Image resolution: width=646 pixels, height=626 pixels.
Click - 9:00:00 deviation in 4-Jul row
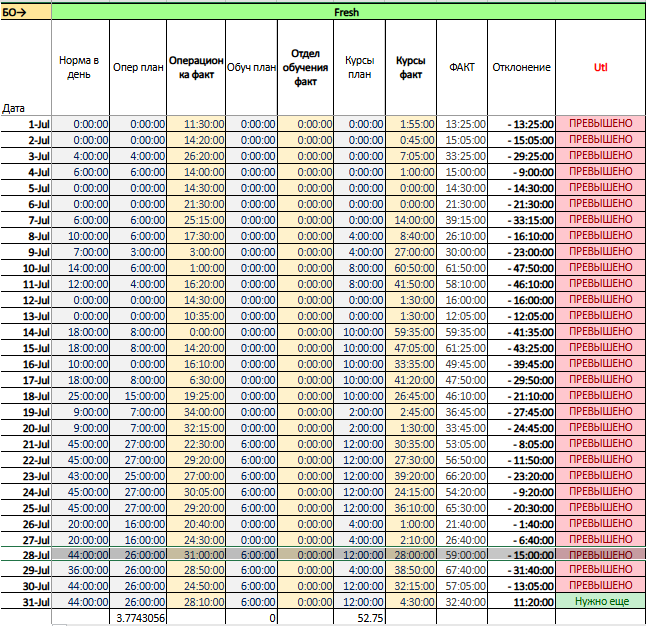(521, 172)
